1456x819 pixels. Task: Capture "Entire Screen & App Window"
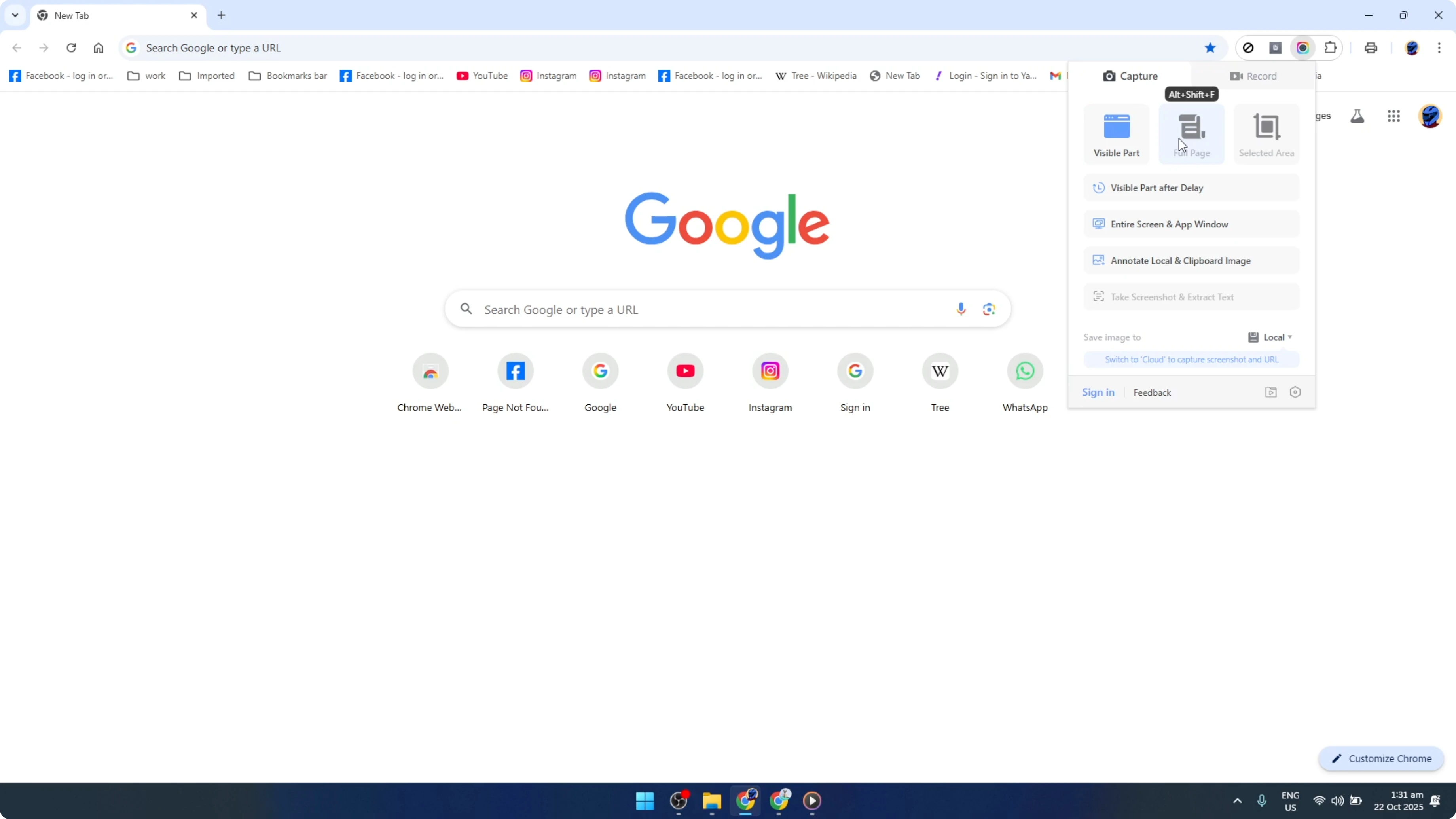(x=1191, y=224)
